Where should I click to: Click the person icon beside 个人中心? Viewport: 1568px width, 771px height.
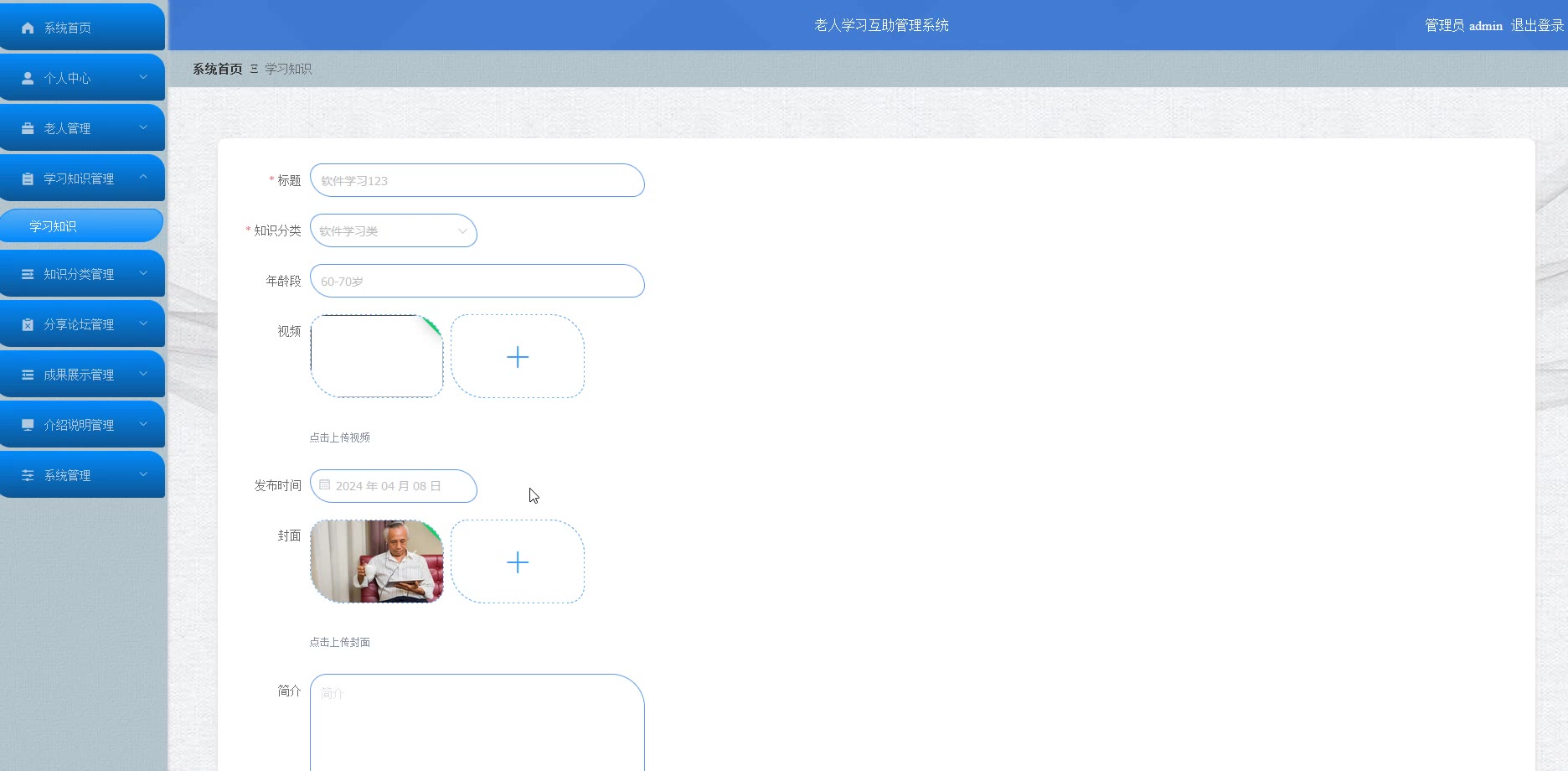click(x=28, y=78)
